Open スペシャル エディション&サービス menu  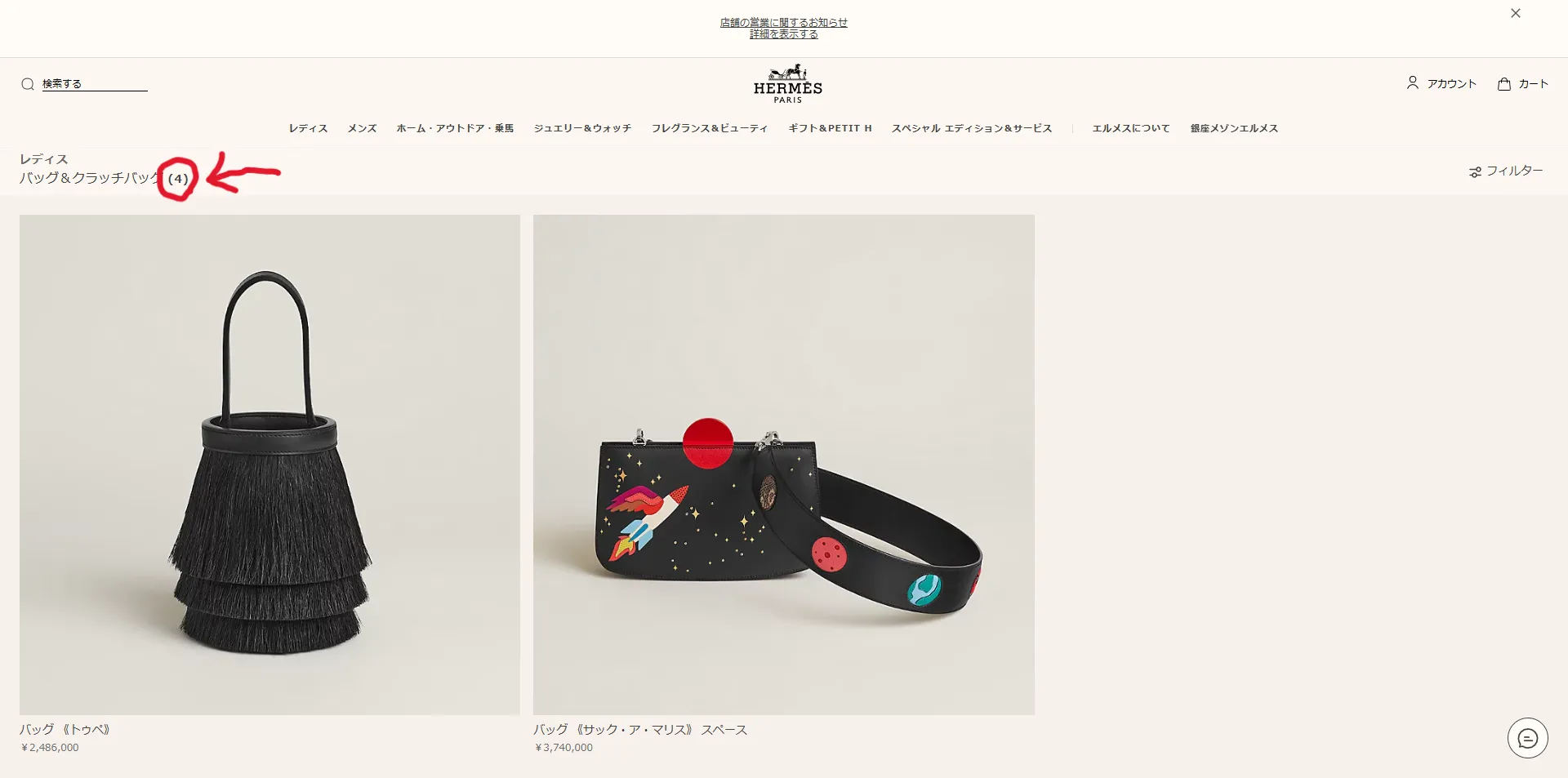click(972, 128)
